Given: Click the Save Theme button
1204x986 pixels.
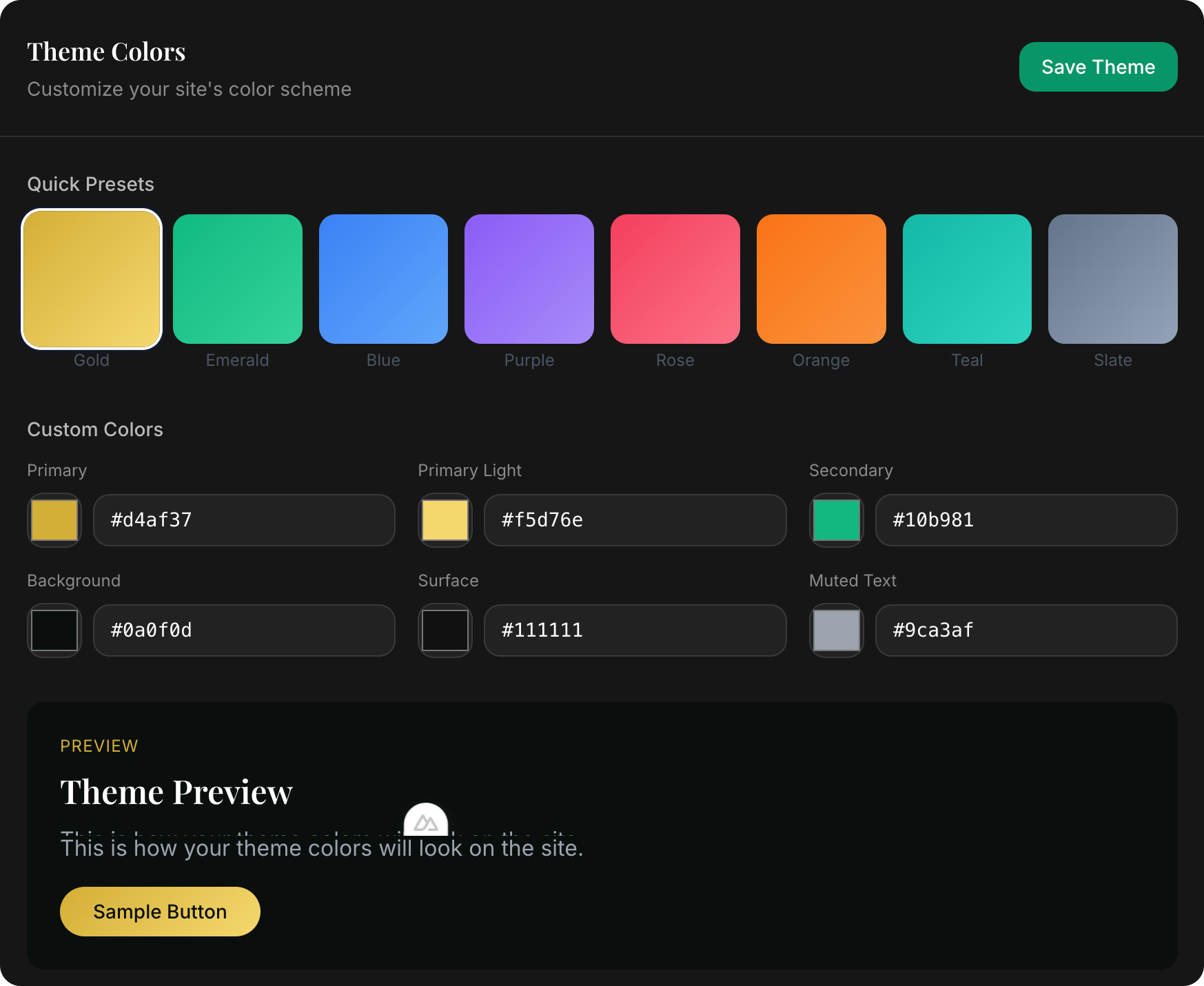Looking at the screenshot, I should [x=1098, y=67].
